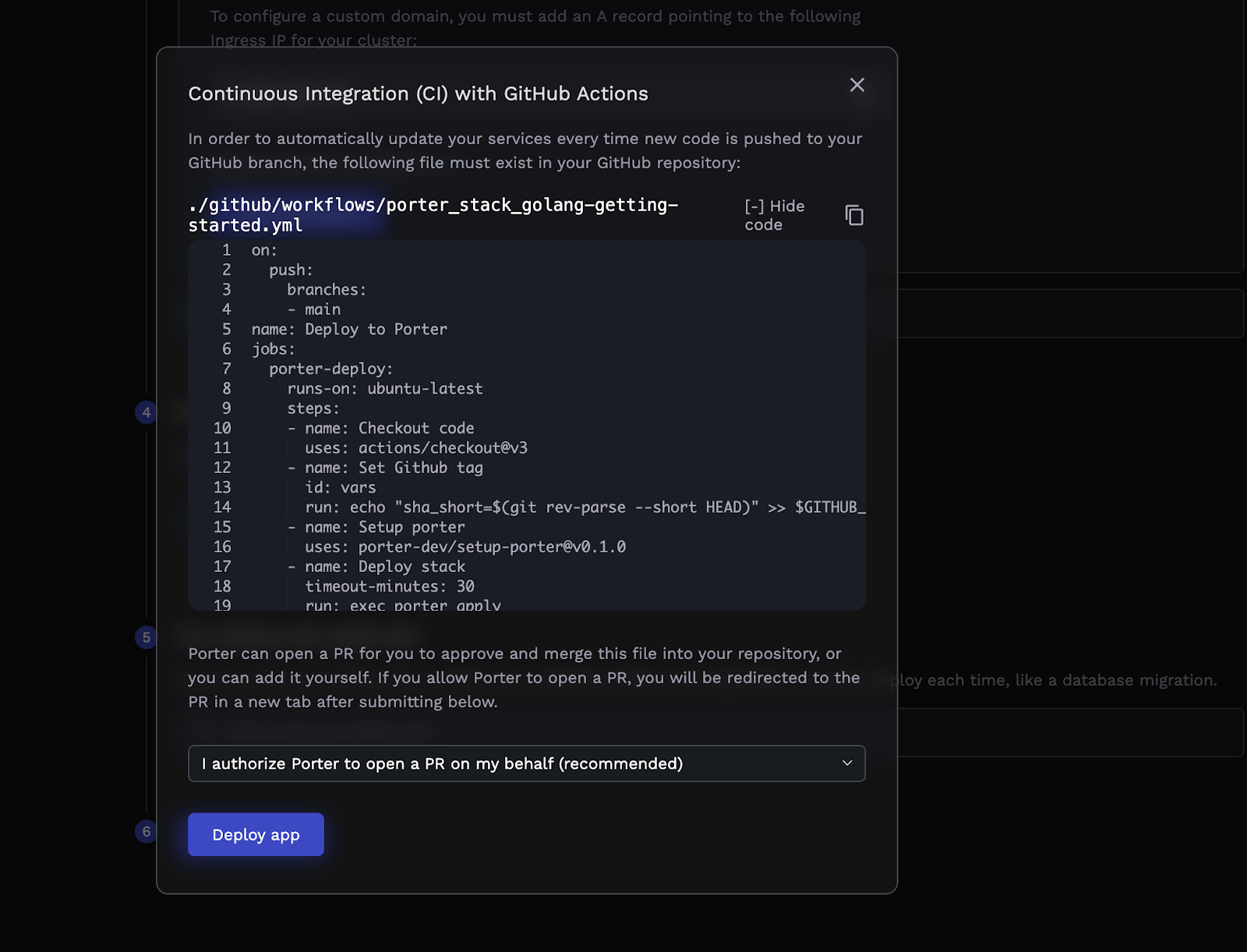The height and width of the screenshot is (952, 1247).
Task: Click the Deploy app button
Action: (x=256, y=834)
